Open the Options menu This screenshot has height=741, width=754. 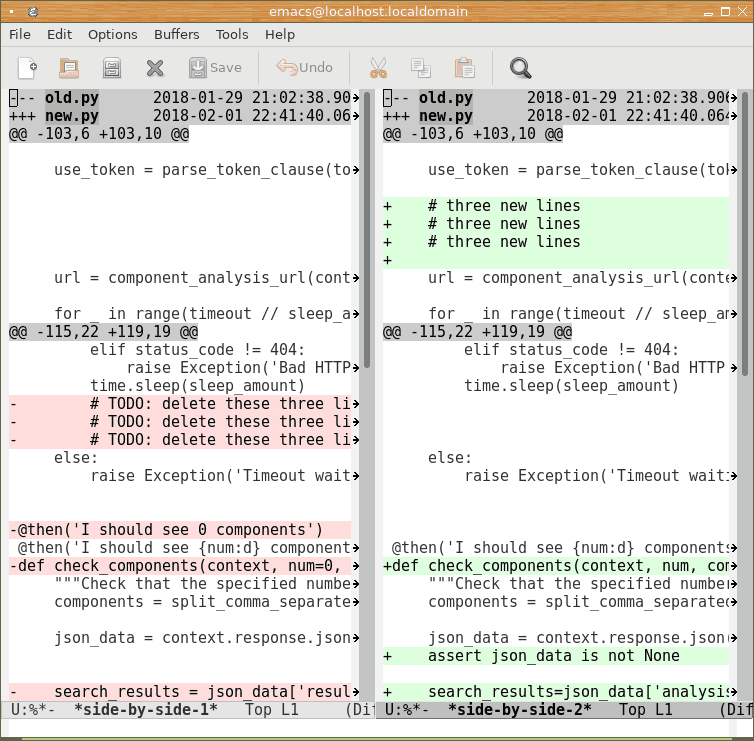[x=113, y=35]
